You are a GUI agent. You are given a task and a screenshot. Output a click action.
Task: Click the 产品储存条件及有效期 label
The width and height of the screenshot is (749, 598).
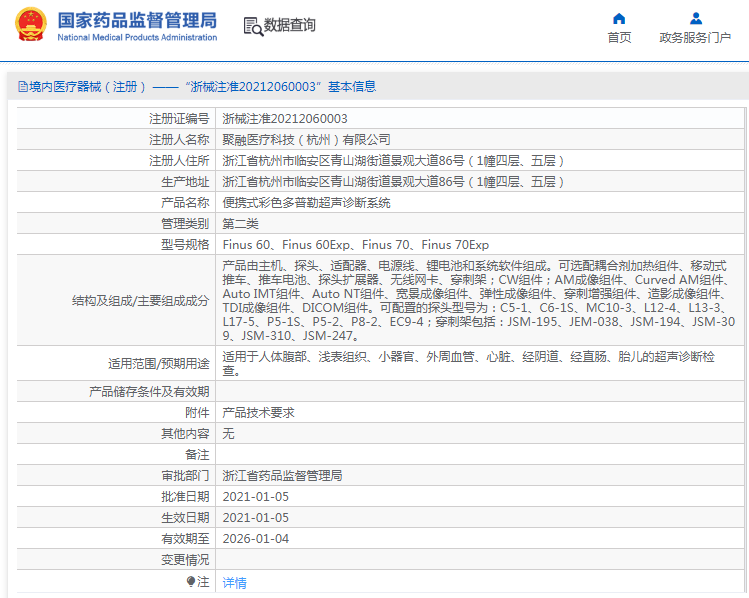(x=149, y=392)
